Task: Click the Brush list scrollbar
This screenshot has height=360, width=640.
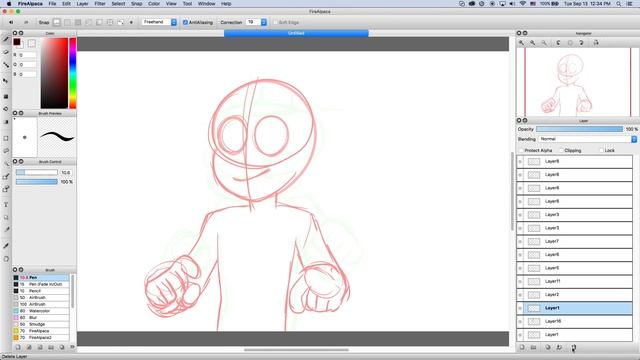Action: tap(73, 292)
